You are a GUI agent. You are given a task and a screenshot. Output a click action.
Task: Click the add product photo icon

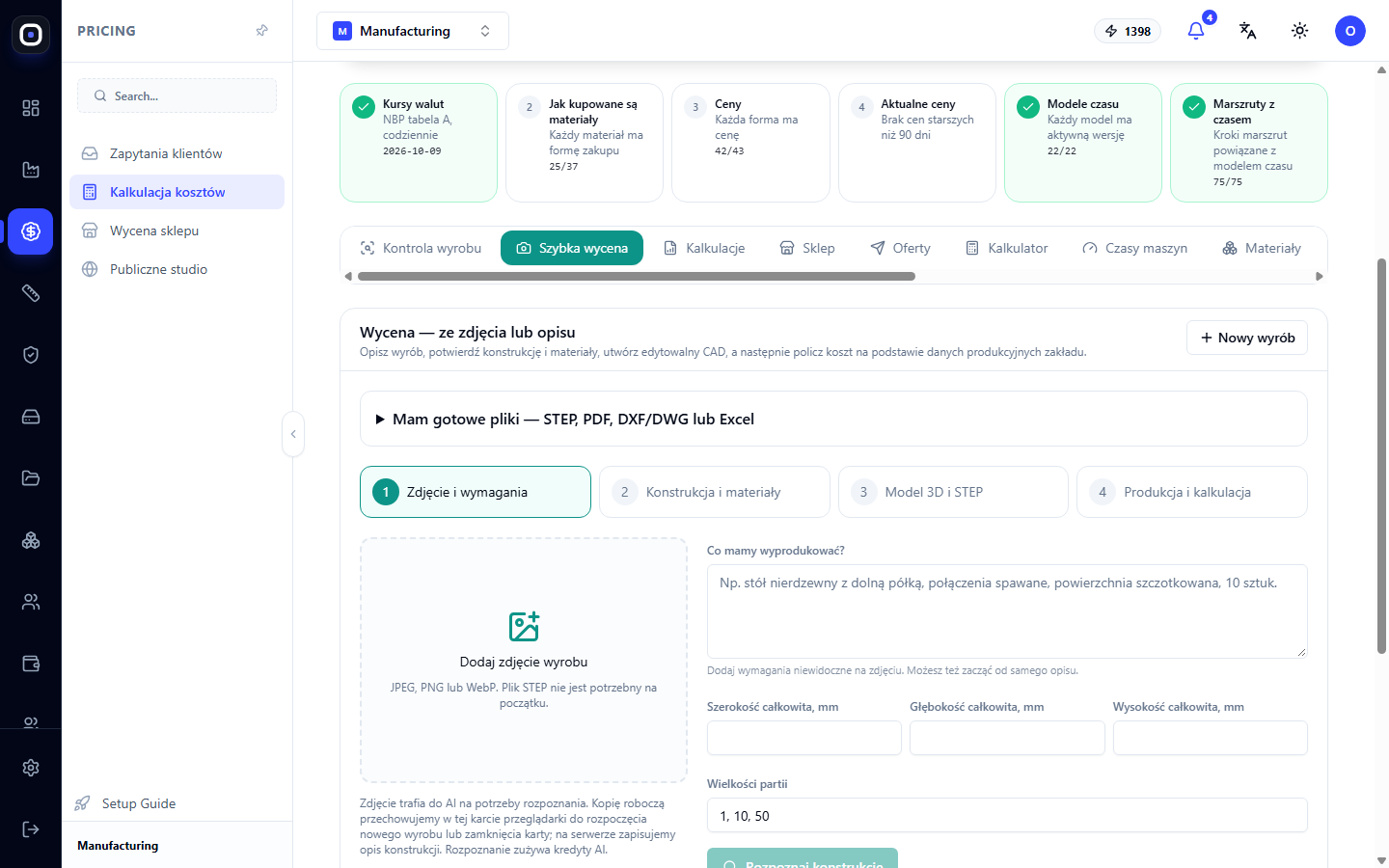[524, 627]
